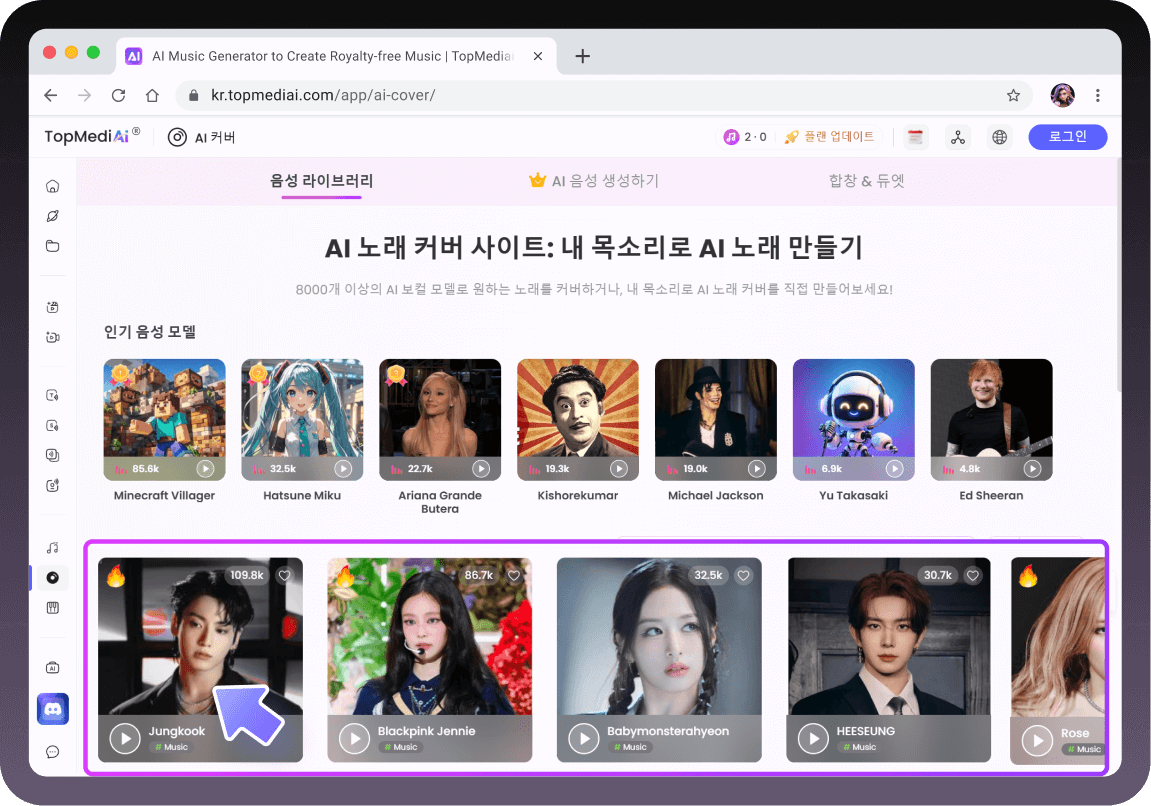Open the chat bubble icon in sidebar
This screenshot has height=806, width=1151.
(53, 752)
